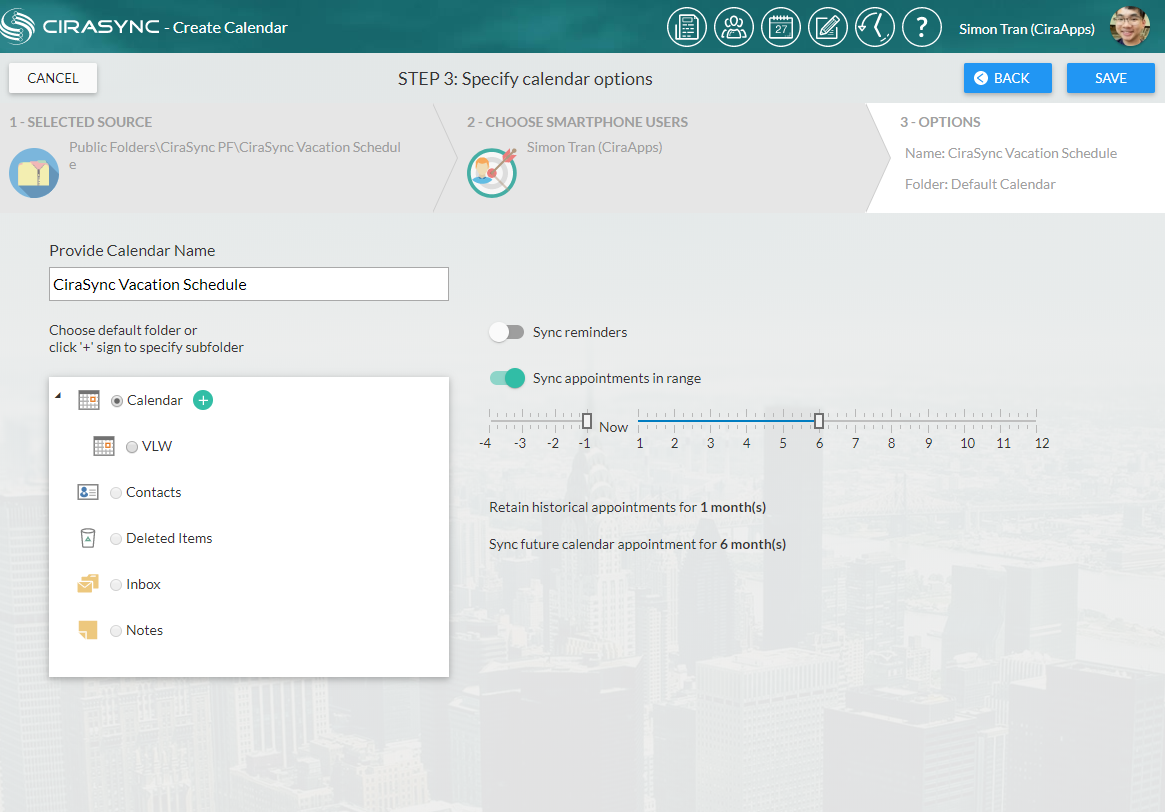Click inside the calendar name input field
Image resolution: width=1165 pixels, height=812 pixels.
248,284
